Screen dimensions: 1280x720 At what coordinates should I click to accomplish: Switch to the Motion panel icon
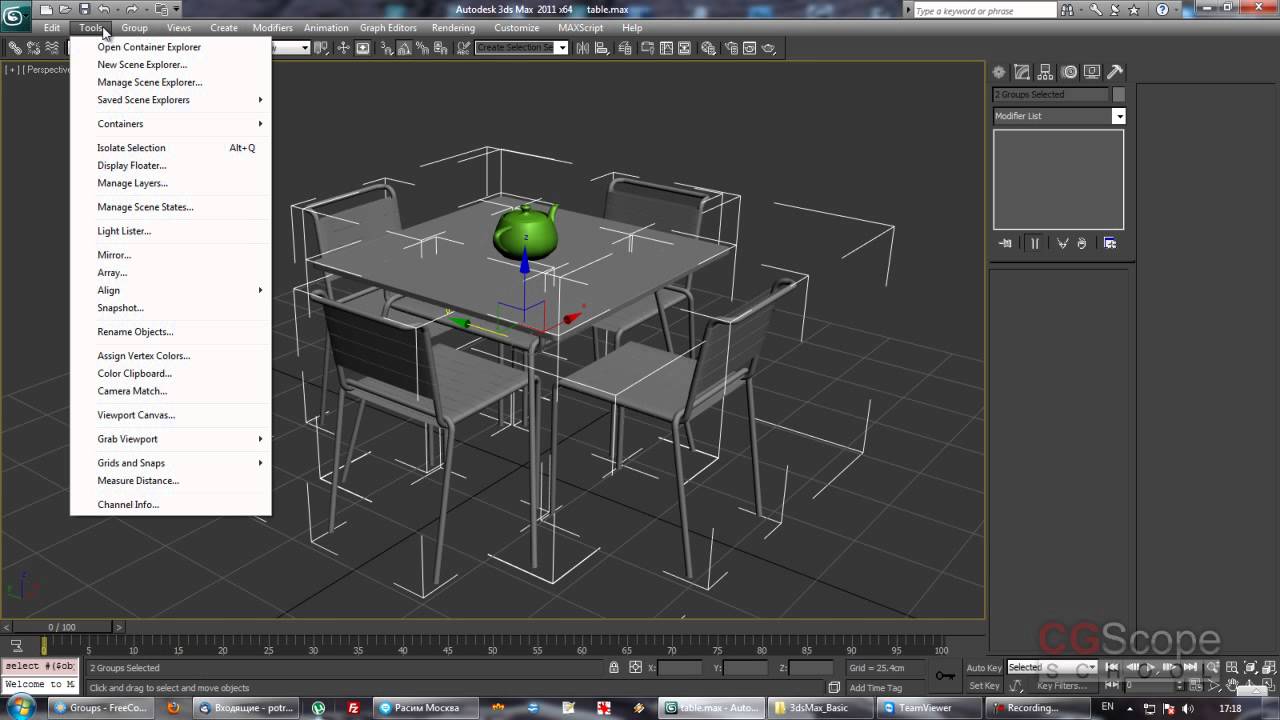tap(1069, 72)
